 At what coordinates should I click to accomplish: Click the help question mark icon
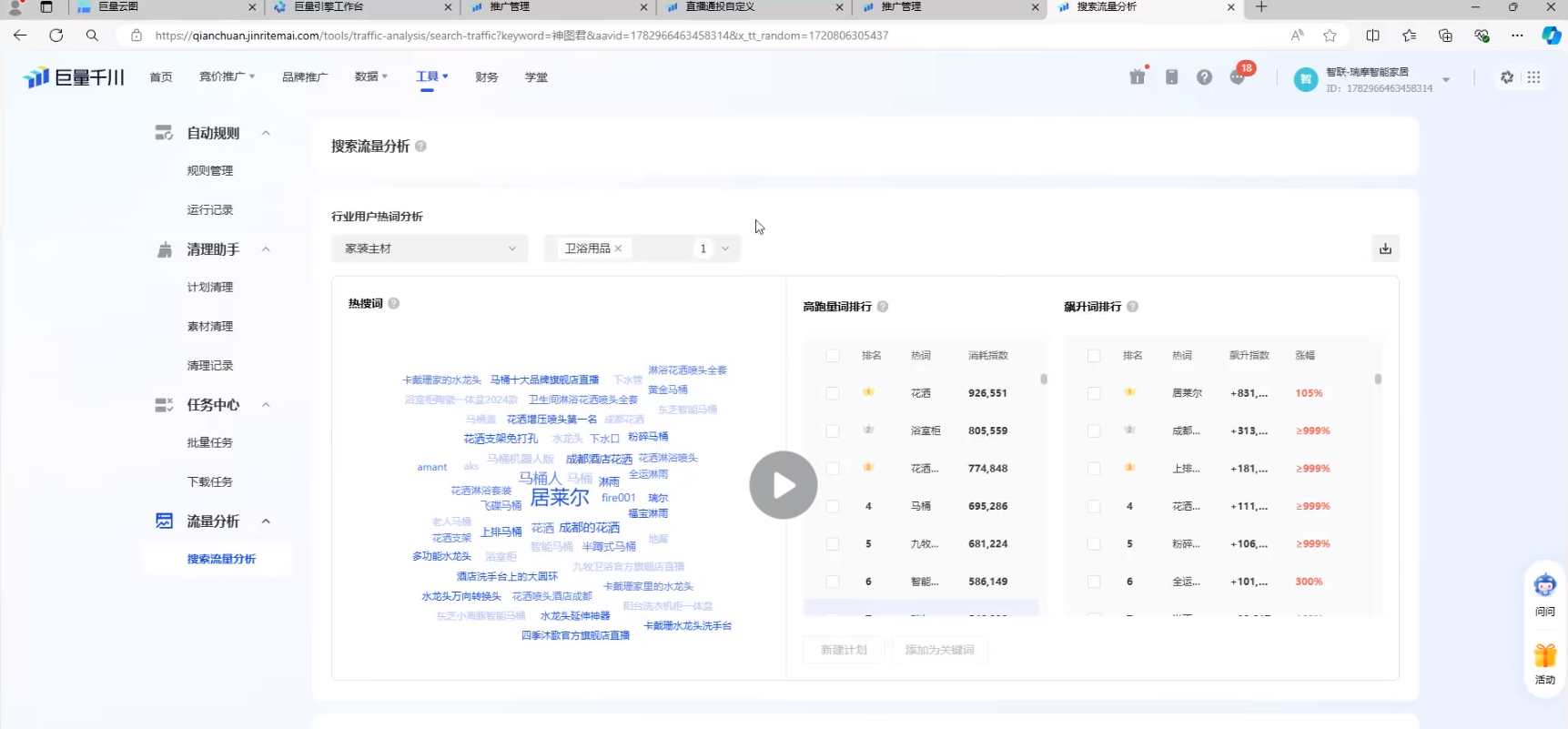[1204, 77]
